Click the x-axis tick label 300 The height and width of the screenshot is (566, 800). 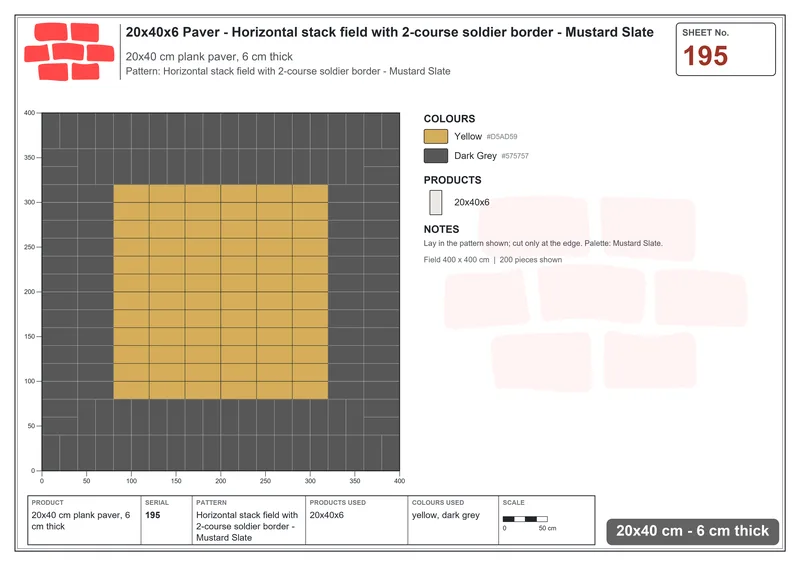[x=310, y=481]
